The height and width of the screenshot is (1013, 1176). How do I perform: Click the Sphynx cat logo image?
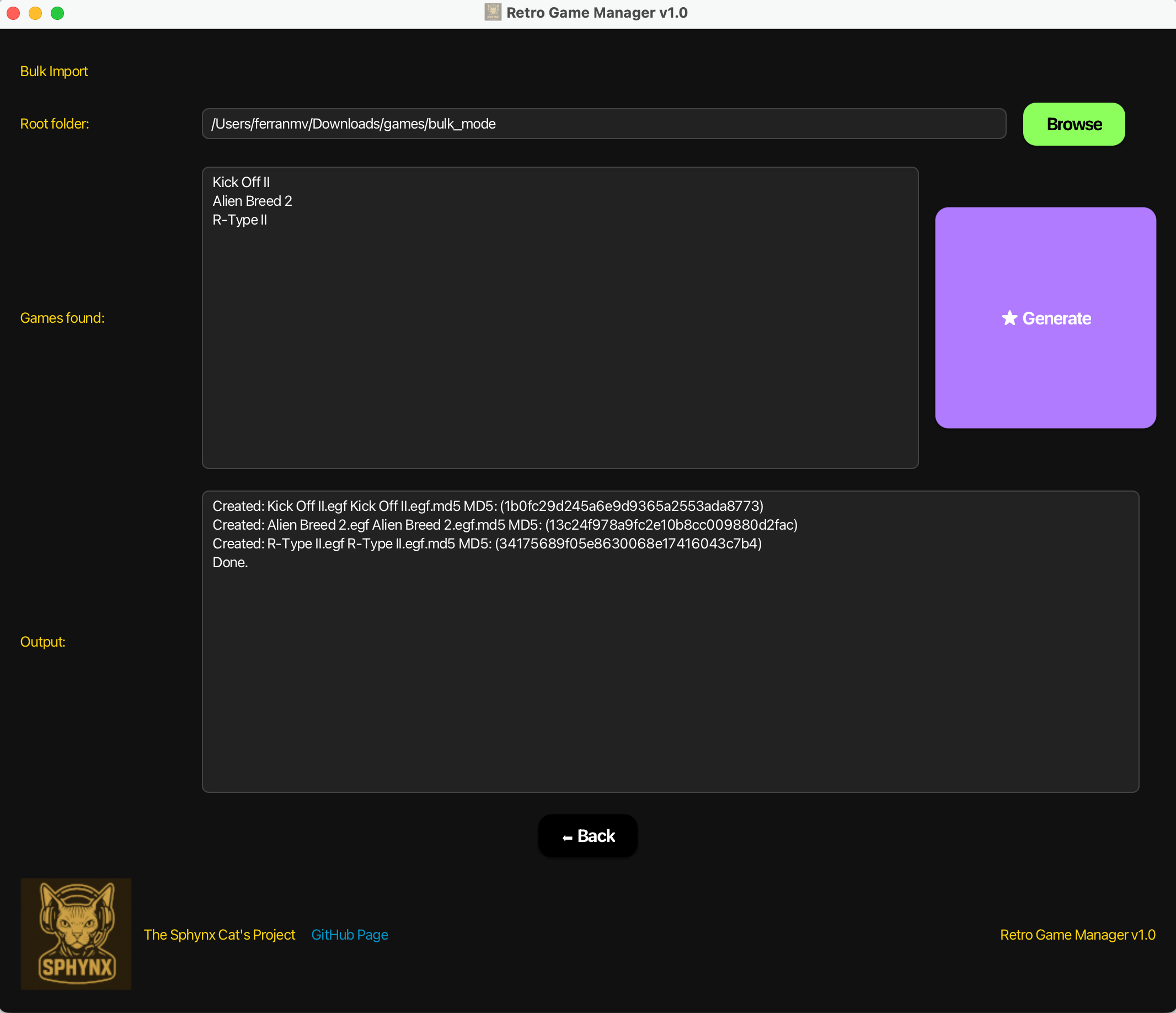(76, 934)
